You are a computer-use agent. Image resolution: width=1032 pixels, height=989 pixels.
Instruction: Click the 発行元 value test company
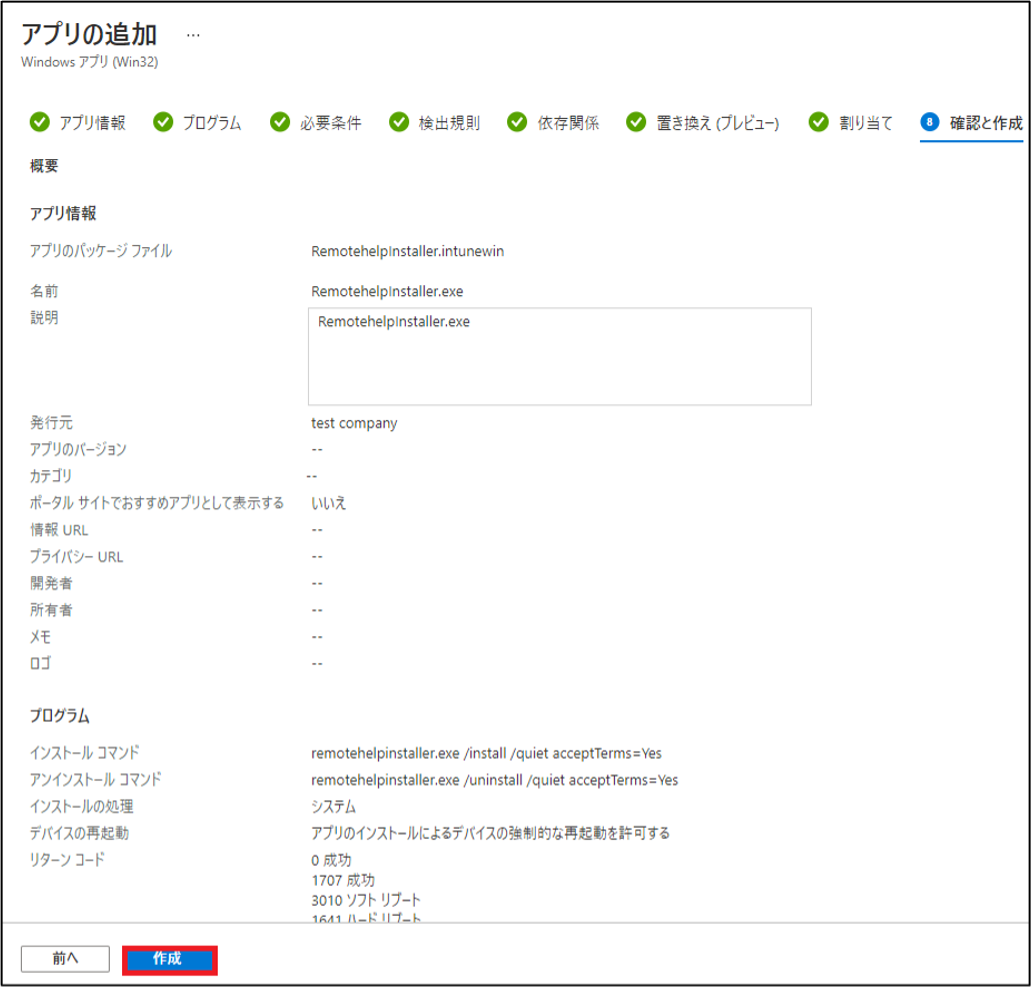354,423
